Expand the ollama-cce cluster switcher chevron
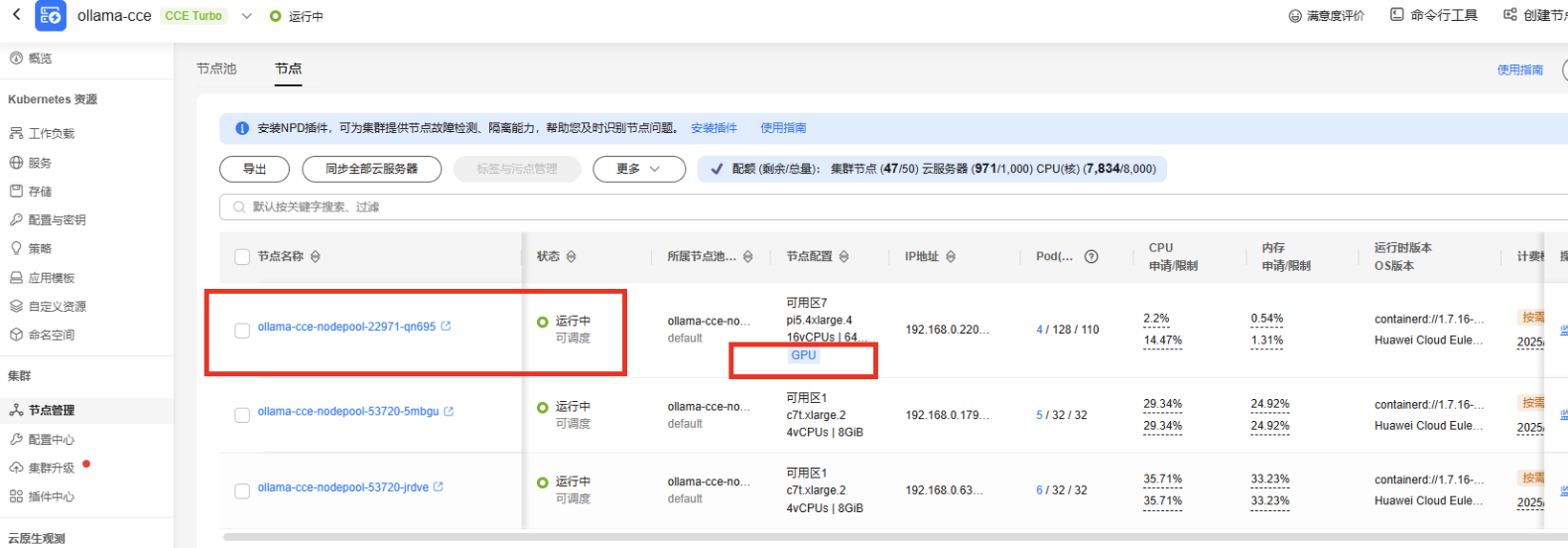This screenshot has width=1568, height=548. 247,16
